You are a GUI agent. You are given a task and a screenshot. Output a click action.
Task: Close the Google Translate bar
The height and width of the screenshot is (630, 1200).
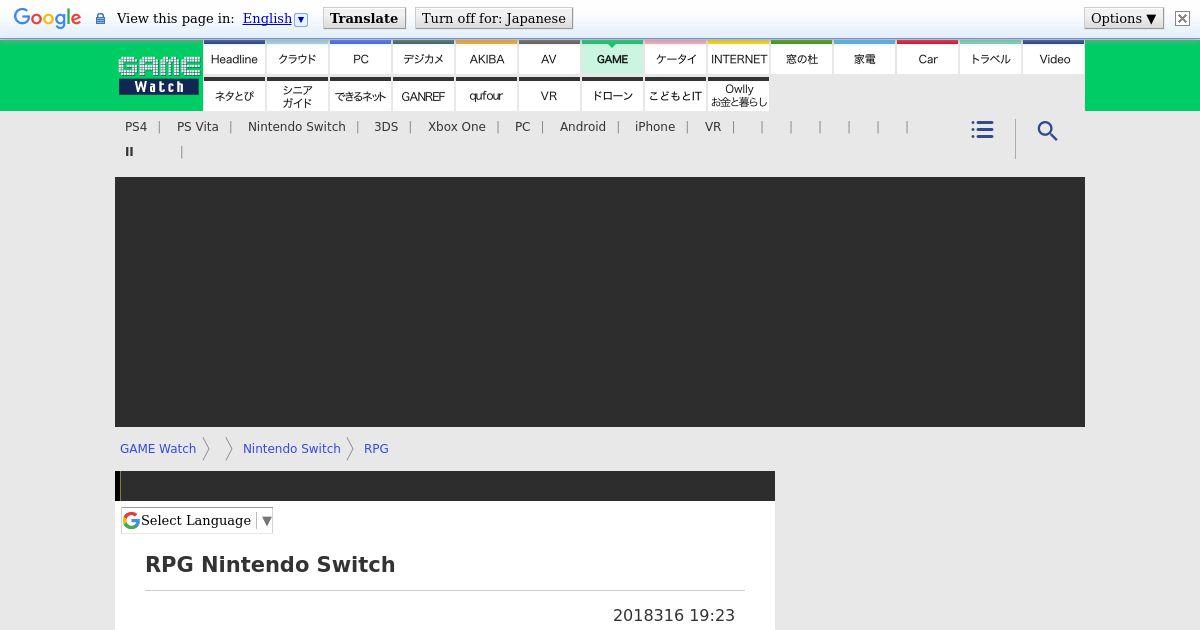[x=1182, y=18]
